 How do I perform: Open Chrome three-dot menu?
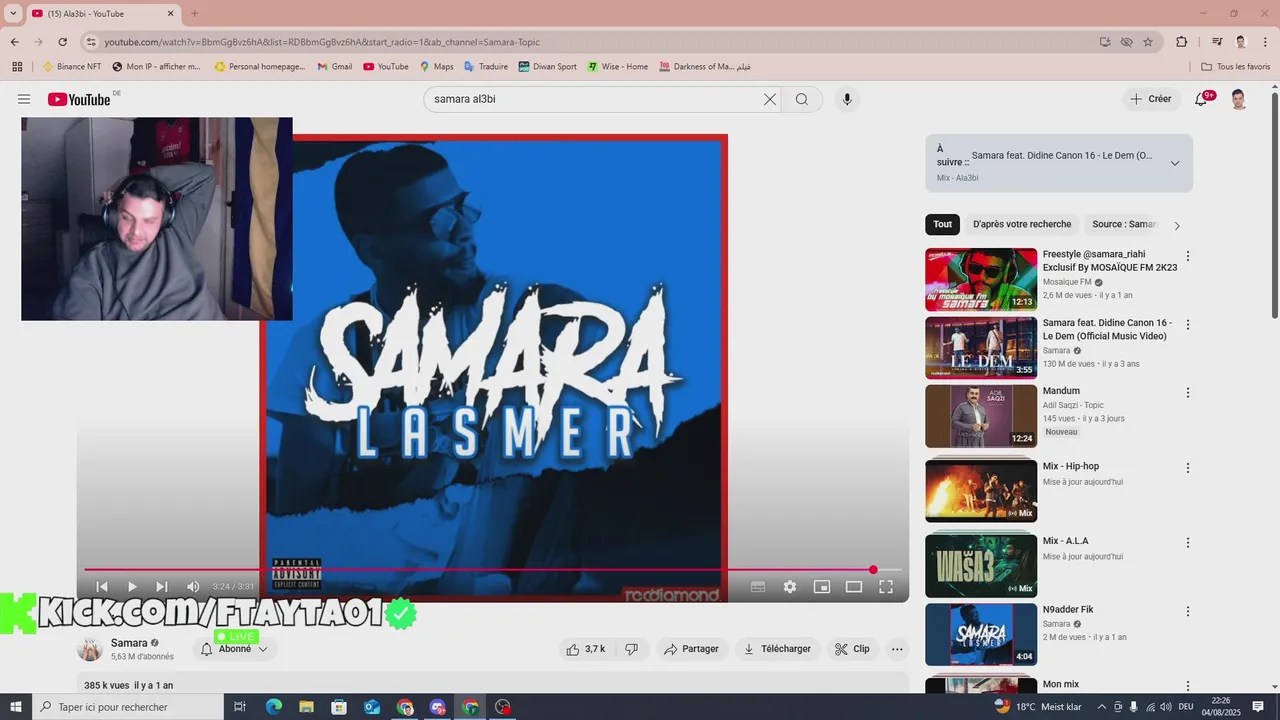coord(1264,42)
